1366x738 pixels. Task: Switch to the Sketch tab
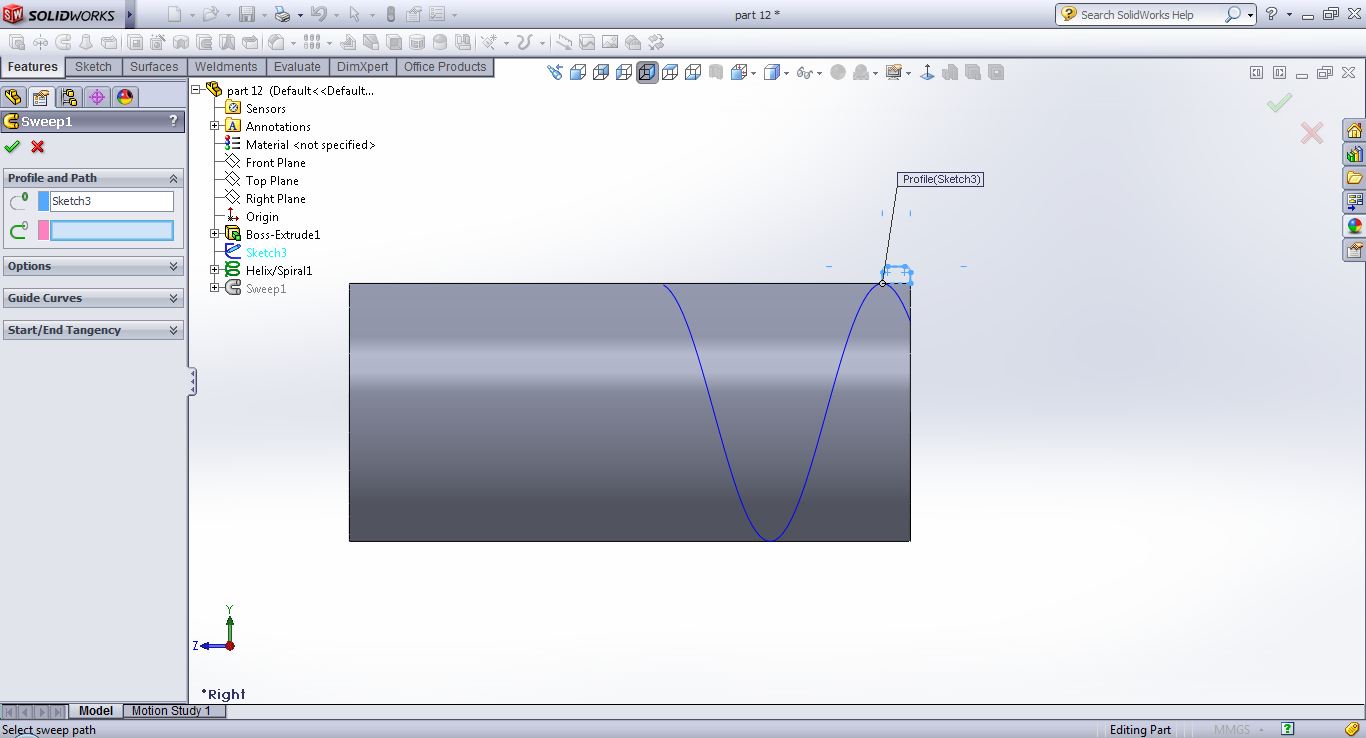click(x=93, y=67)
